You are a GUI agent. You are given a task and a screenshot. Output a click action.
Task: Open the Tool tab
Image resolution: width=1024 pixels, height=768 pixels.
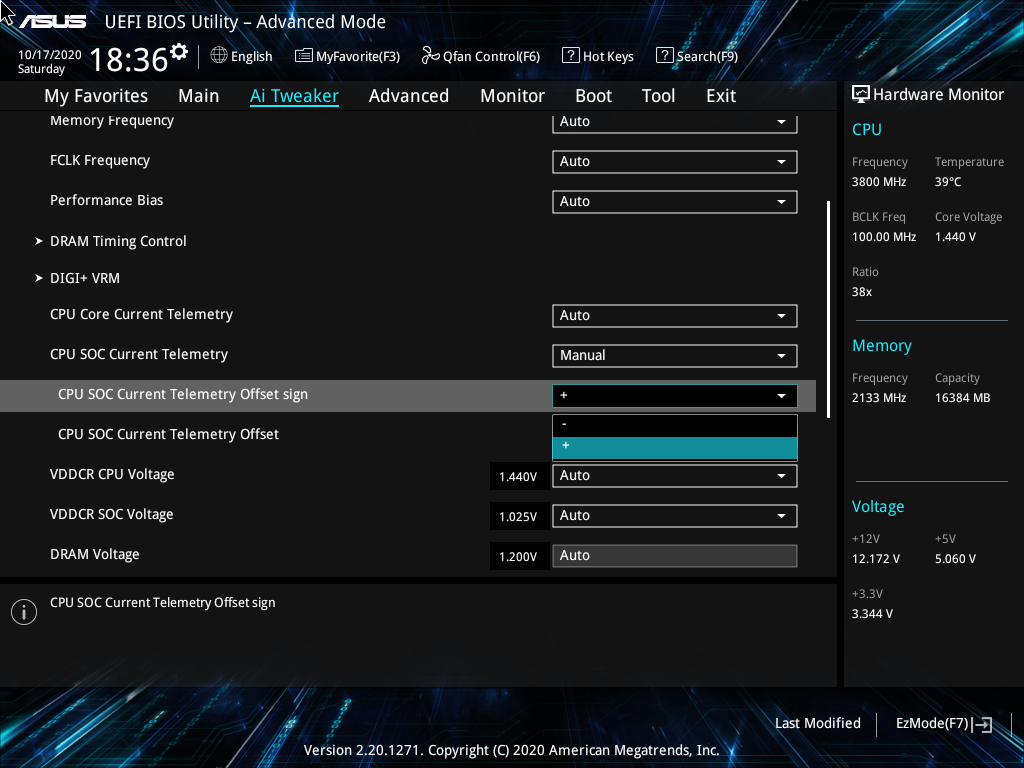[x=658, y=96]
